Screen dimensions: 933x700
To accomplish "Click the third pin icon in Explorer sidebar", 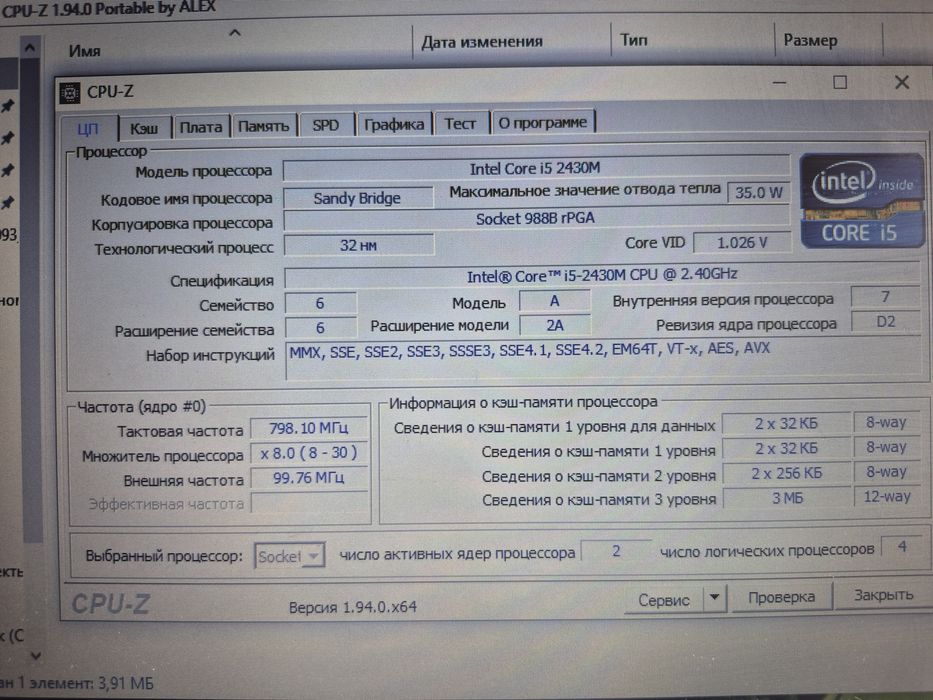I will [8, 170].
